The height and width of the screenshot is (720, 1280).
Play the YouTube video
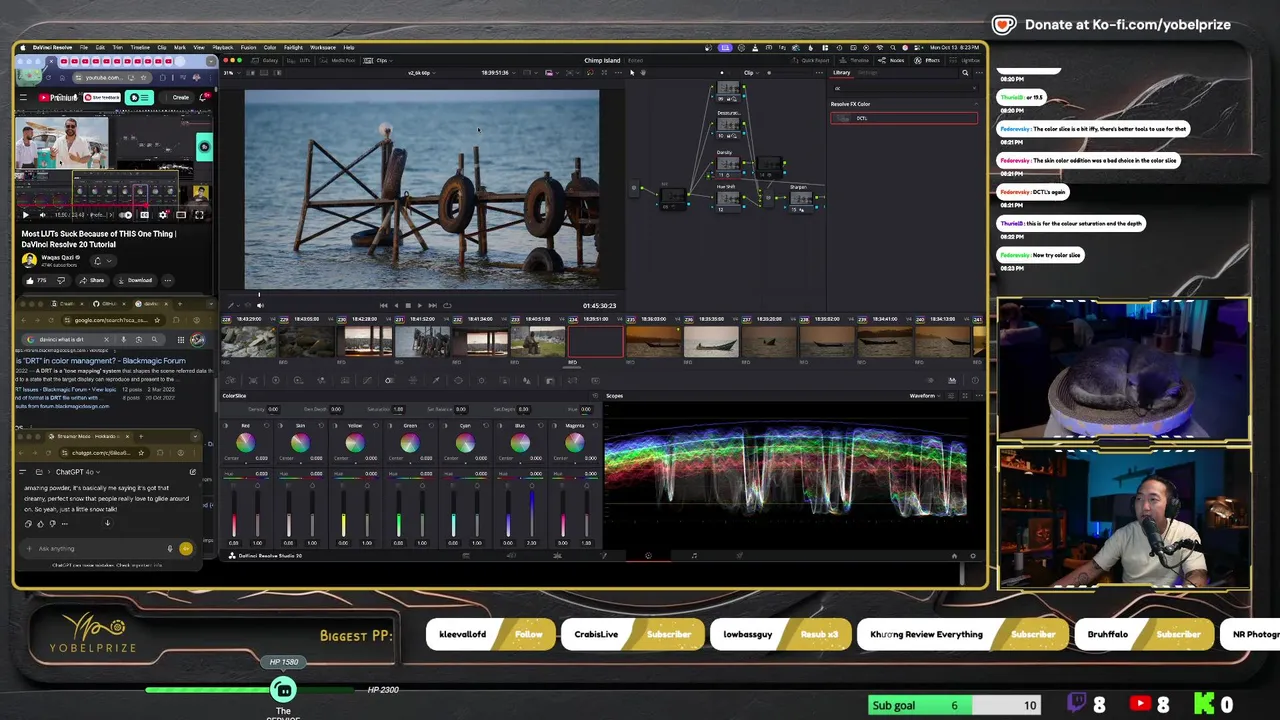click(26, 214)
